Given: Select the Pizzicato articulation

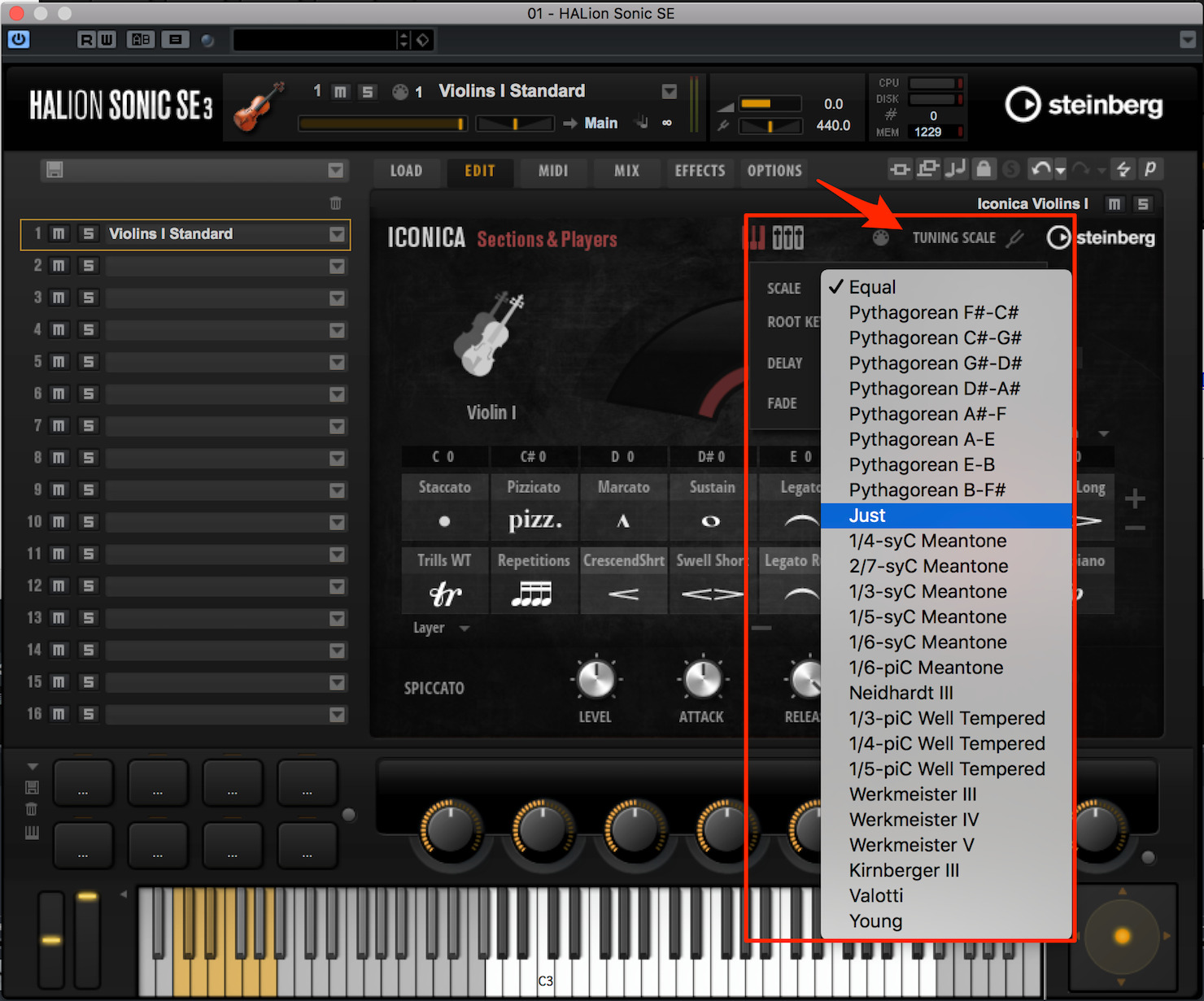Looking at the screenshot, I should pos(534,507).
